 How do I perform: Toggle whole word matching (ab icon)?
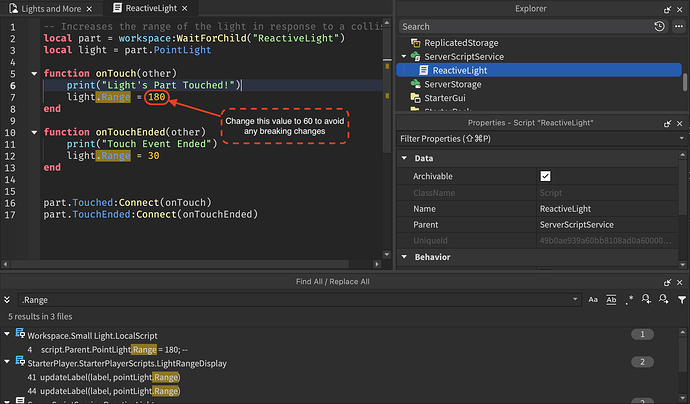[611, 299]
